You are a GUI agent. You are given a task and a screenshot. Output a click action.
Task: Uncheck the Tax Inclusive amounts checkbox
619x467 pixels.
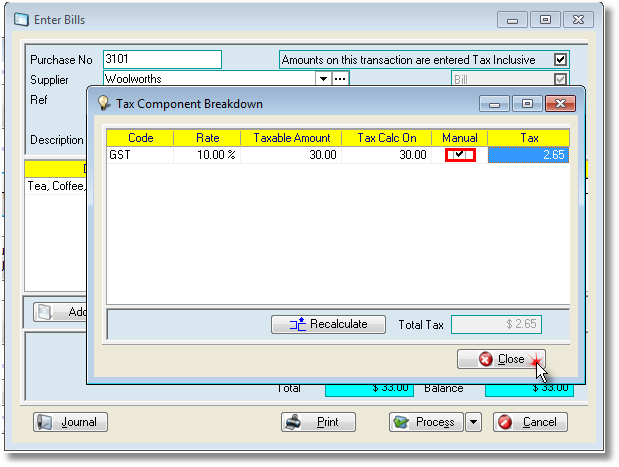[560, 60]
